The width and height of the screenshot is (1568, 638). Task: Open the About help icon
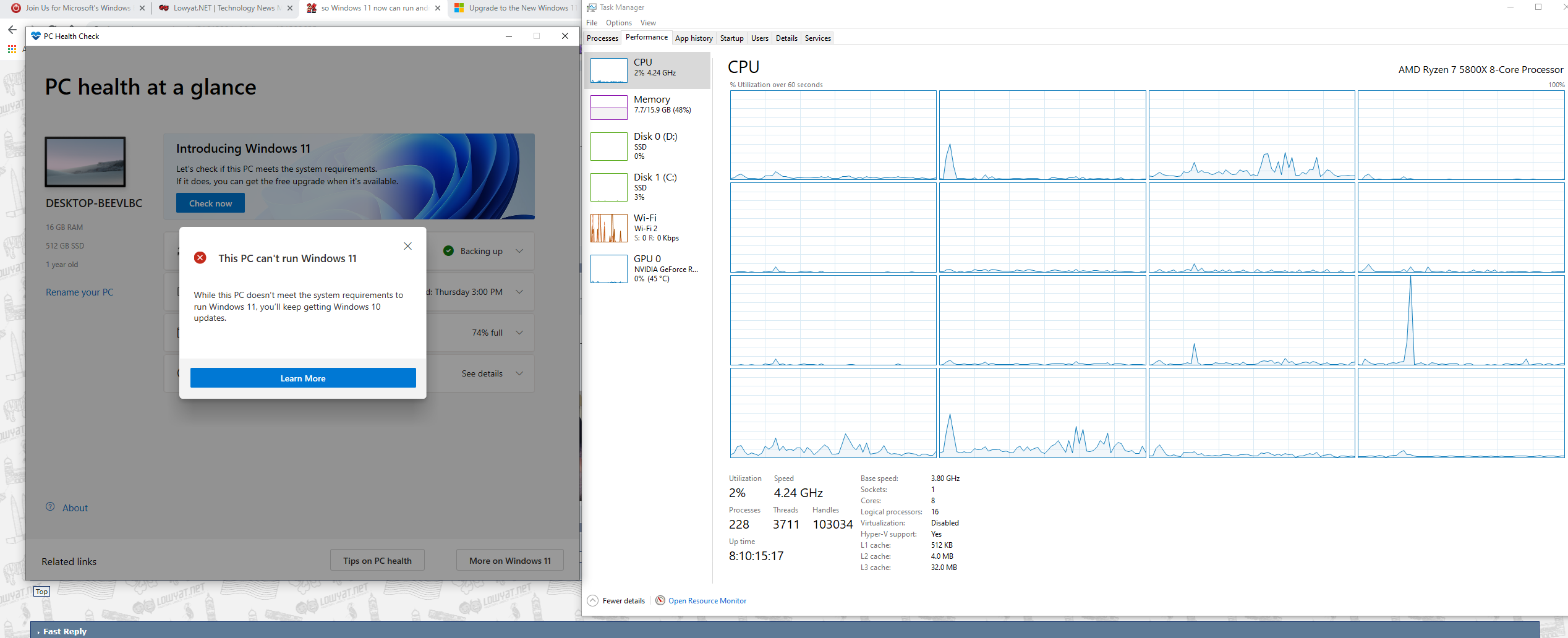(x=51, y=507)
